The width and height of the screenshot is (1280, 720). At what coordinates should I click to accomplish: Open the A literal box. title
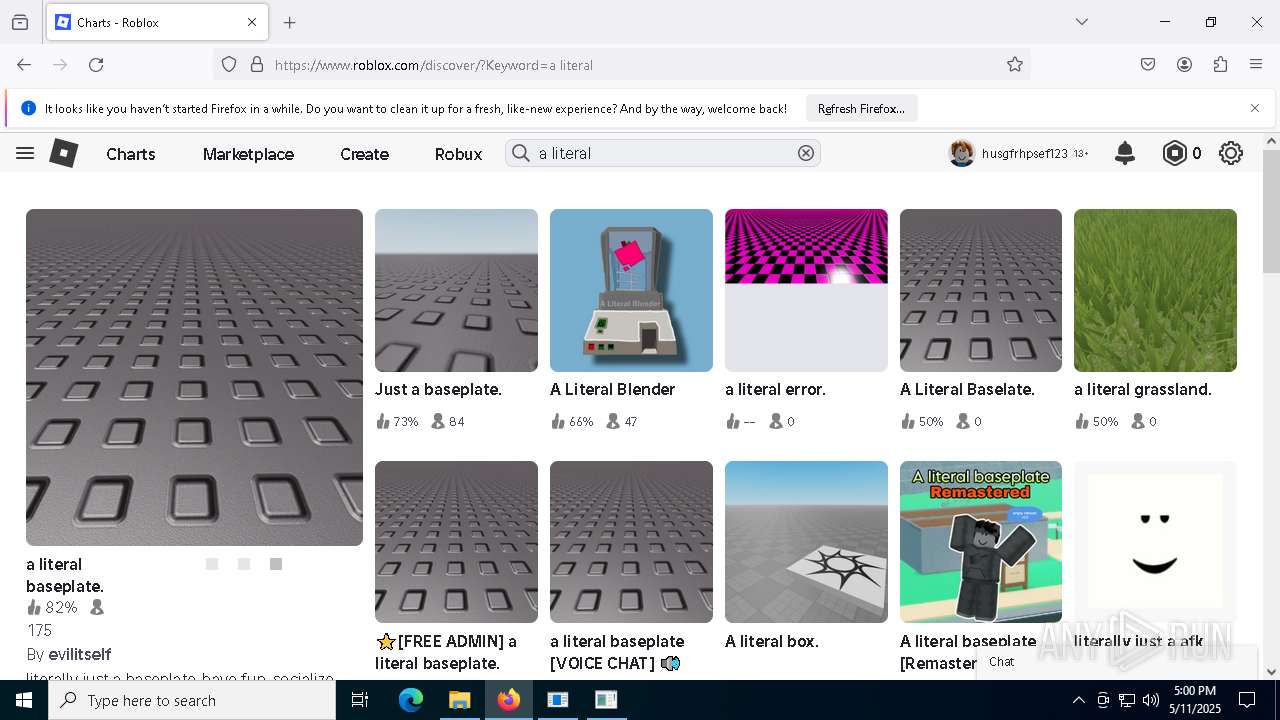(772, 641)
